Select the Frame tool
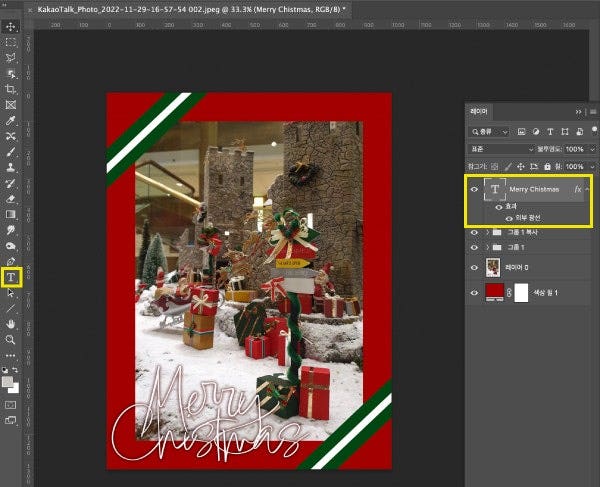The width and height of the screenshot is (600, 487). [11, 105]
